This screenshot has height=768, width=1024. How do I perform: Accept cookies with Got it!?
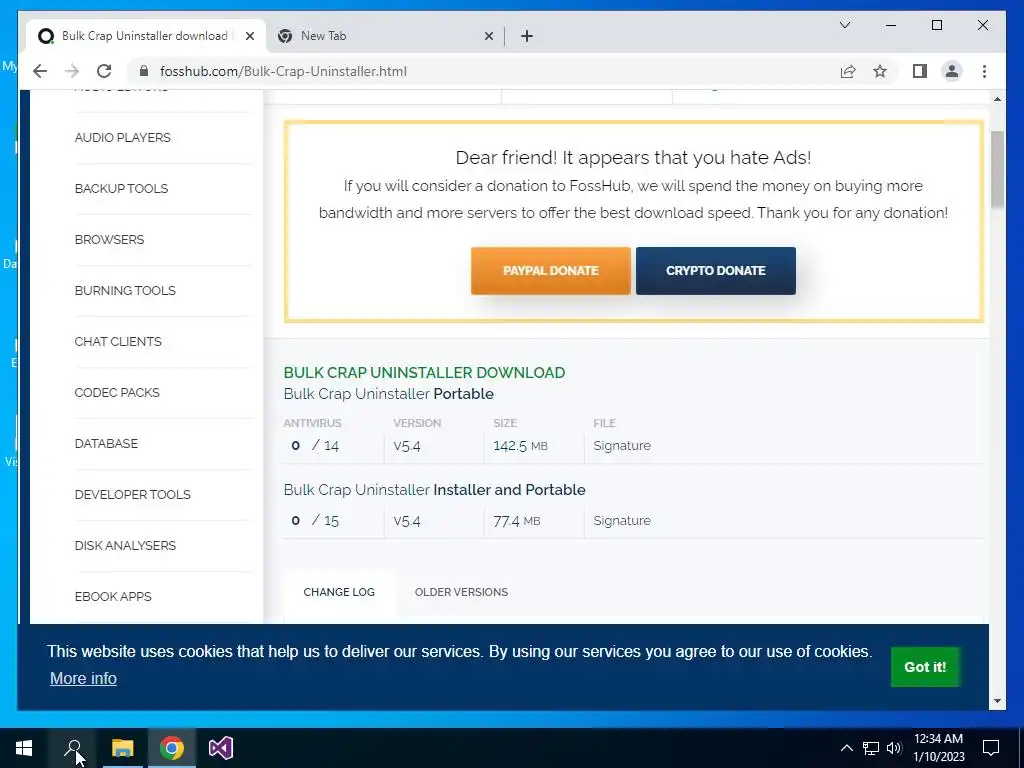point(925,667)
